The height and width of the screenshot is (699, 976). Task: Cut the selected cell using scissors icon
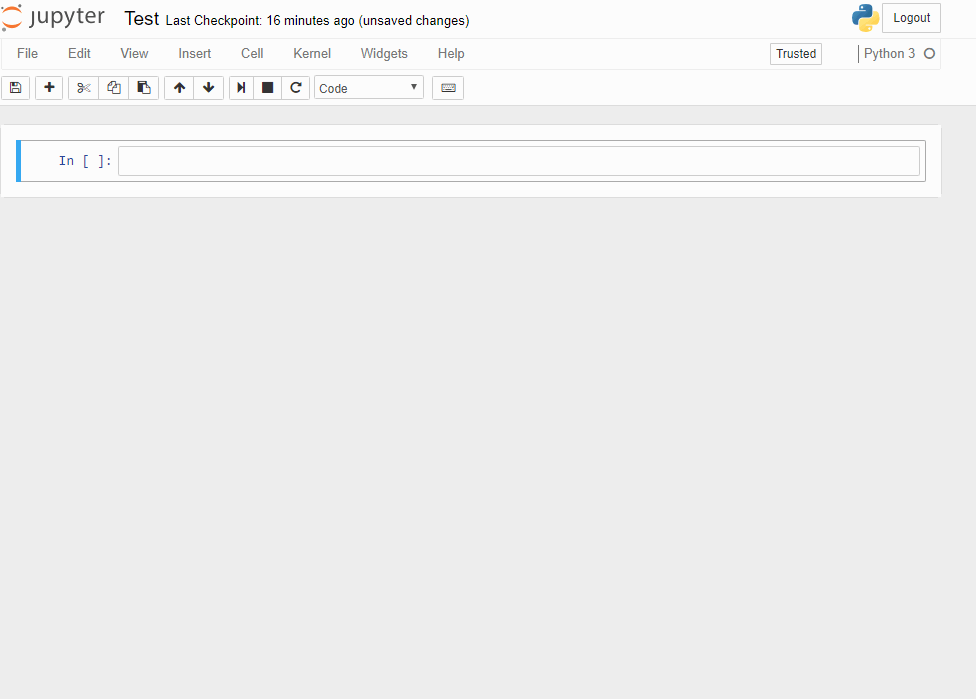coord(83,88)
